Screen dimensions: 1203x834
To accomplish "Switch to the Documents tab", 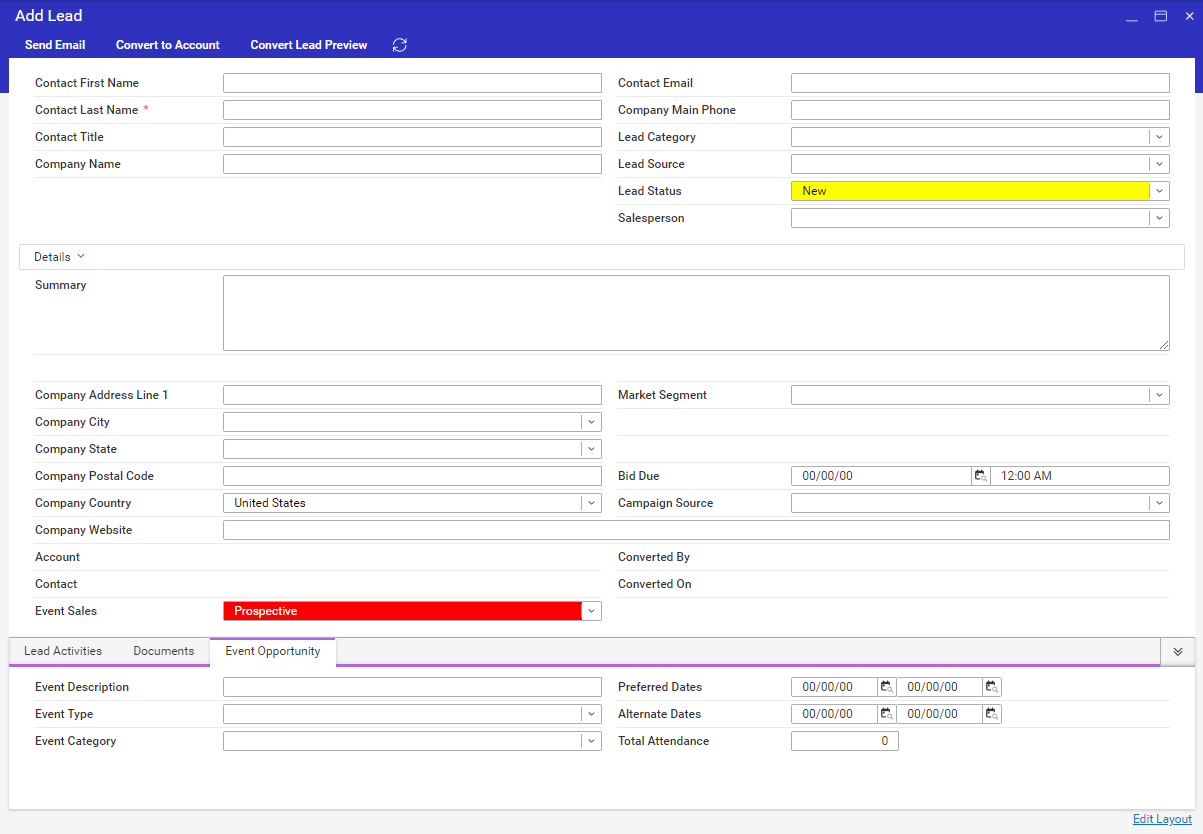I will click(x=164, y=651).
